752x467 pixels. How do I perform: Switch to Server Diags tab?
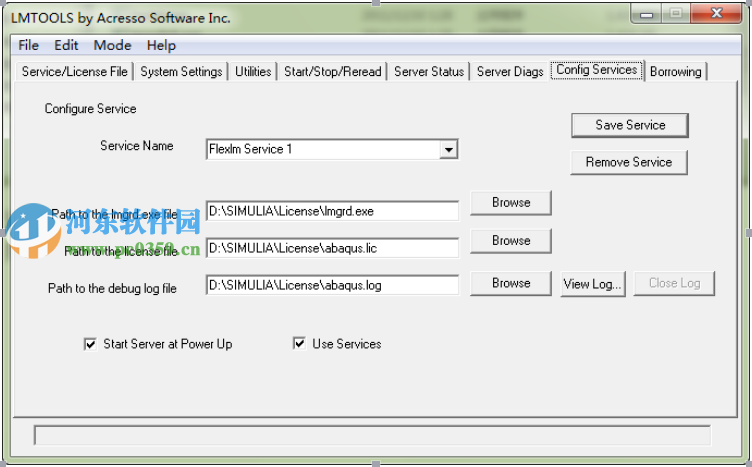pyautogui.click(x=510, y=72)
